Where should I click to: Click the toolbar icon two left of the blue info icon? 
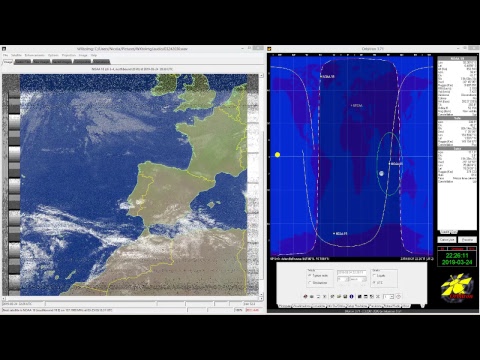point(339,296)
